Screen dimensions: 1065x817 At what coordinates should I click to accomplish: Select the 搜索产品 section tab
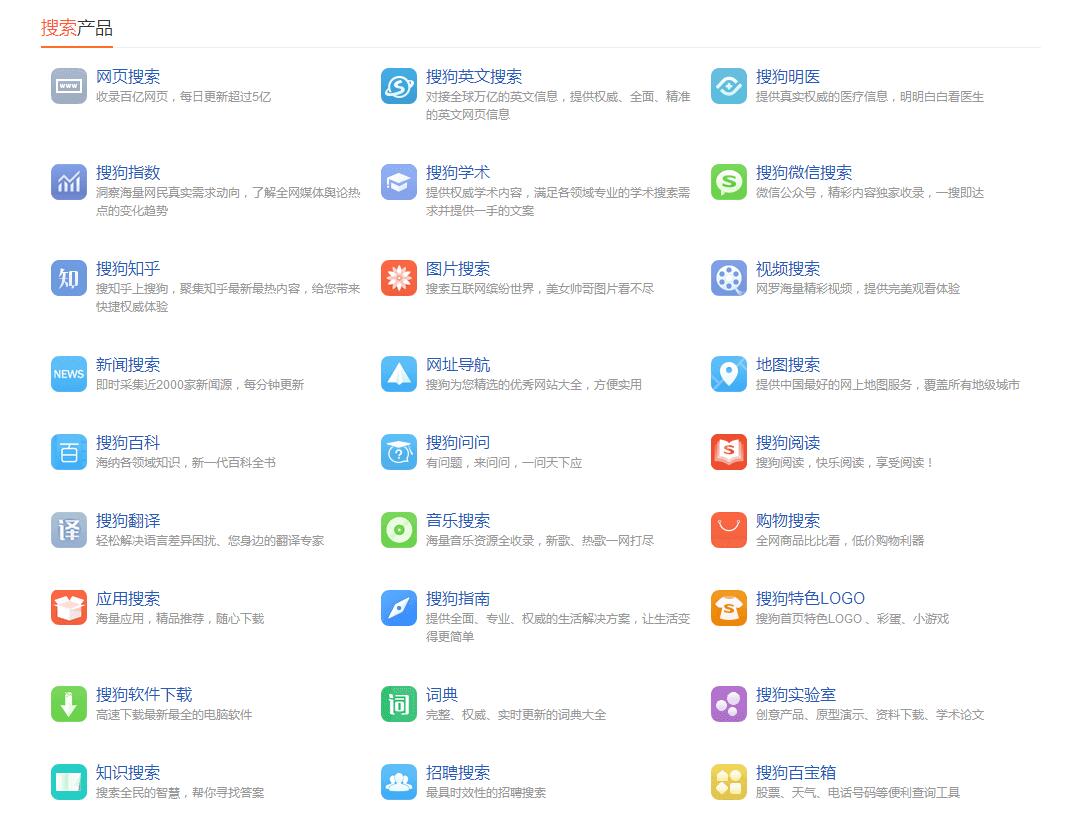coord(77,29)
